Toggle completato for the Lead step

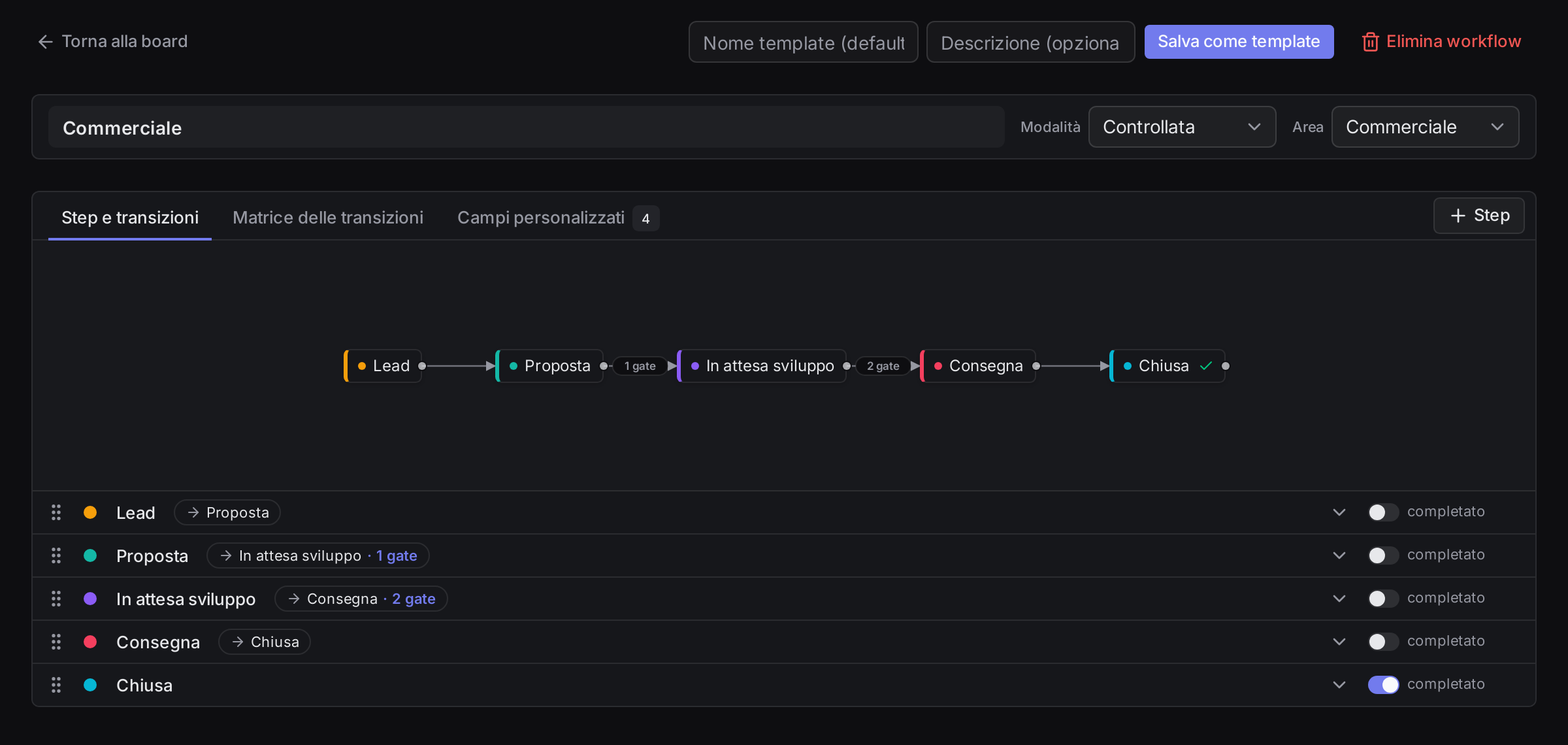(1383, 512)
